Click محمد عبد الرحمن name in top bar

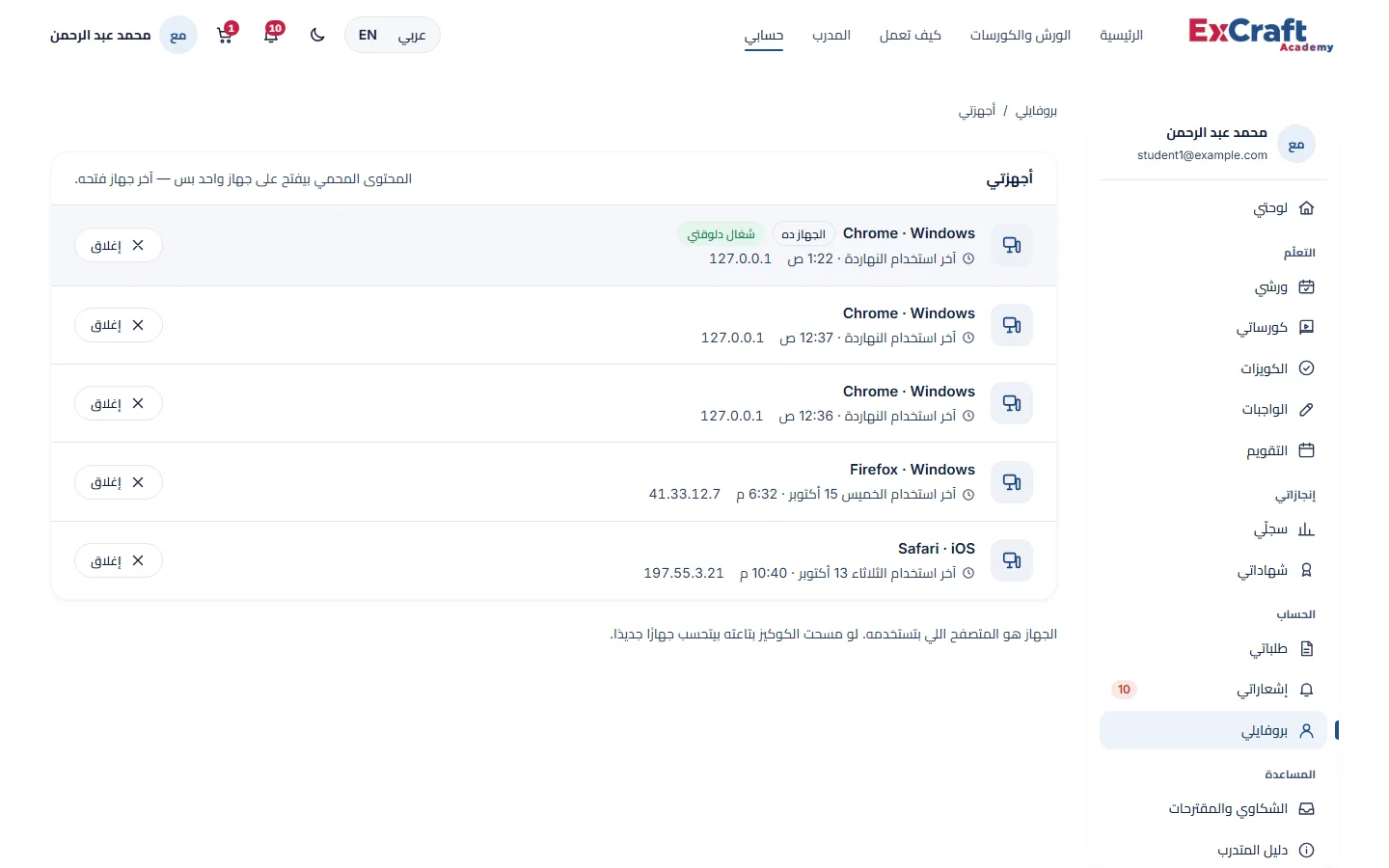pos(100,36)
